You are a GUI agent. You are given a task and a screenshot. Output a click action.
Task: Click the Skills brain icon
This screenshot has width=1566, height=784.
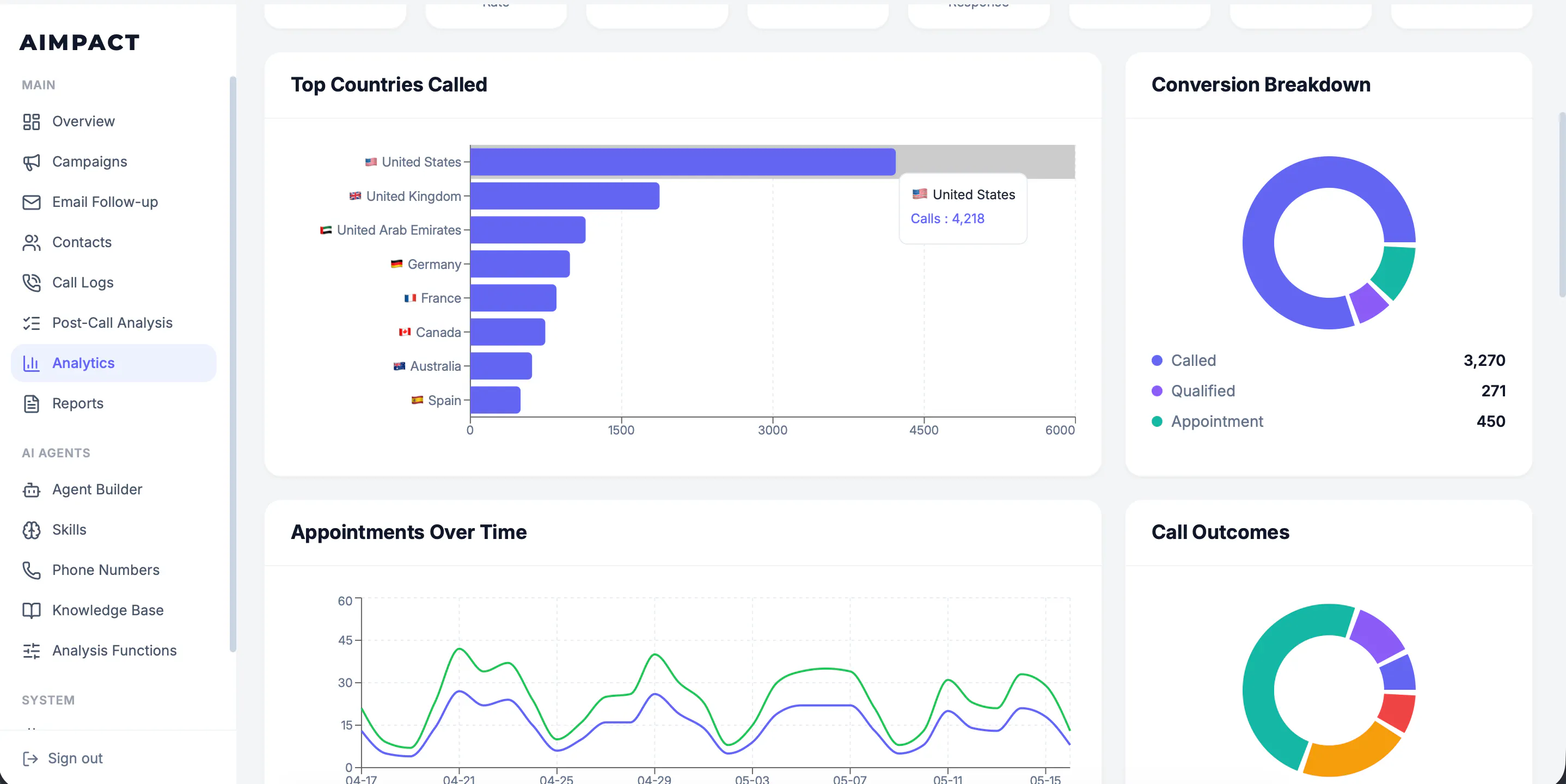31,530
